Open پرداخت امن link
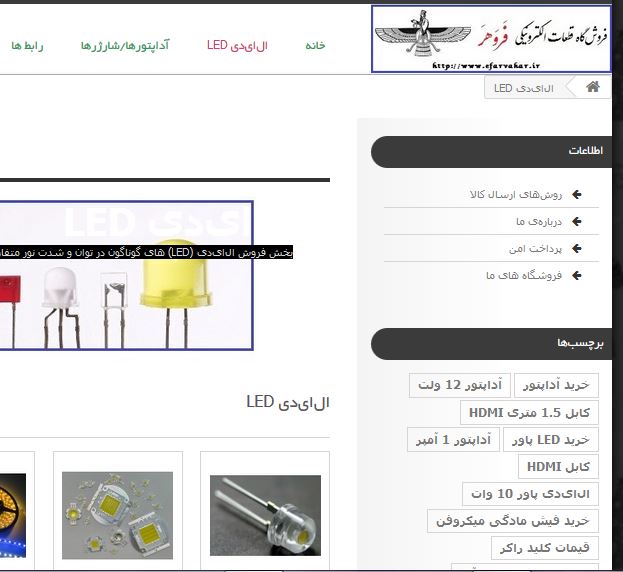Screen dimensions: 623x572 pos(535,249)
